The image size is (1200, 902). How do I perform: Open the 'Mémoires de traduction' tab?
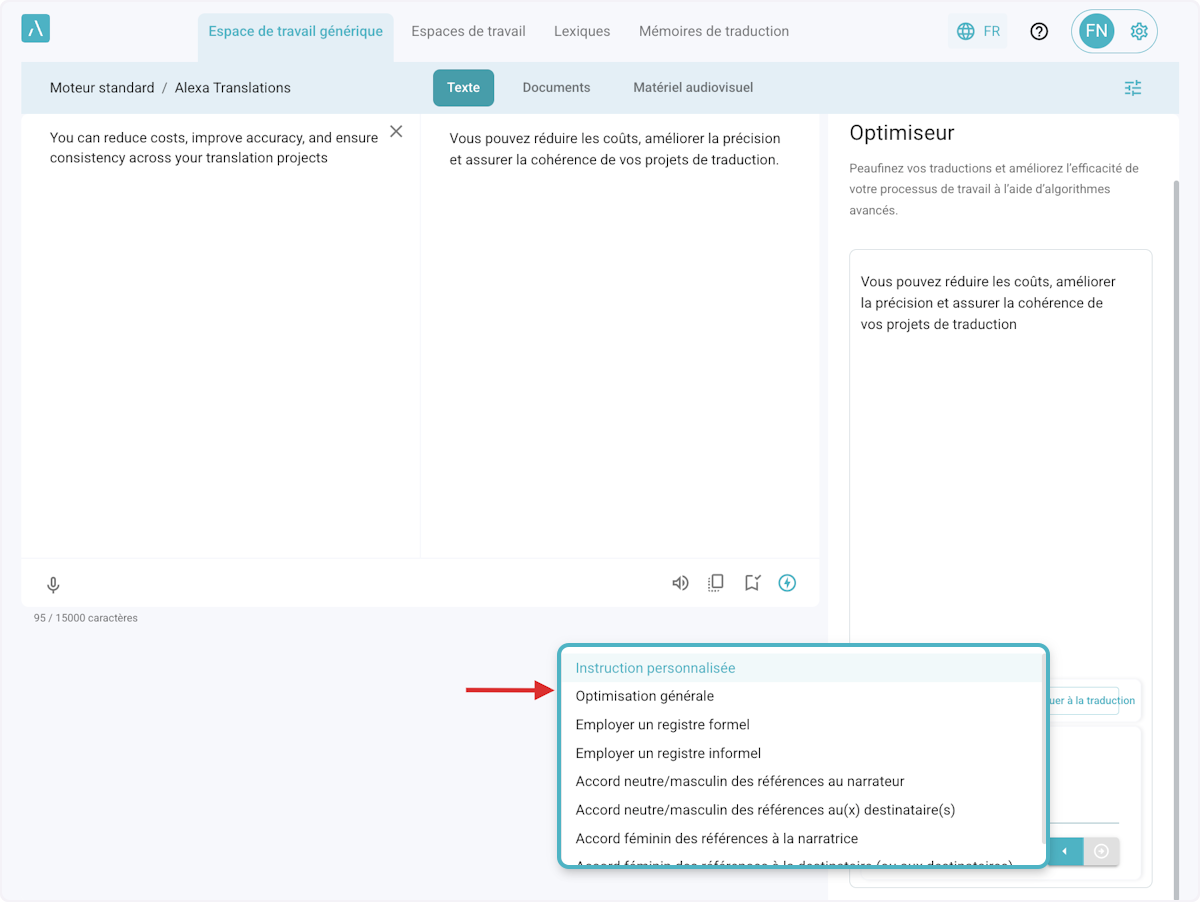coord(714,31)
